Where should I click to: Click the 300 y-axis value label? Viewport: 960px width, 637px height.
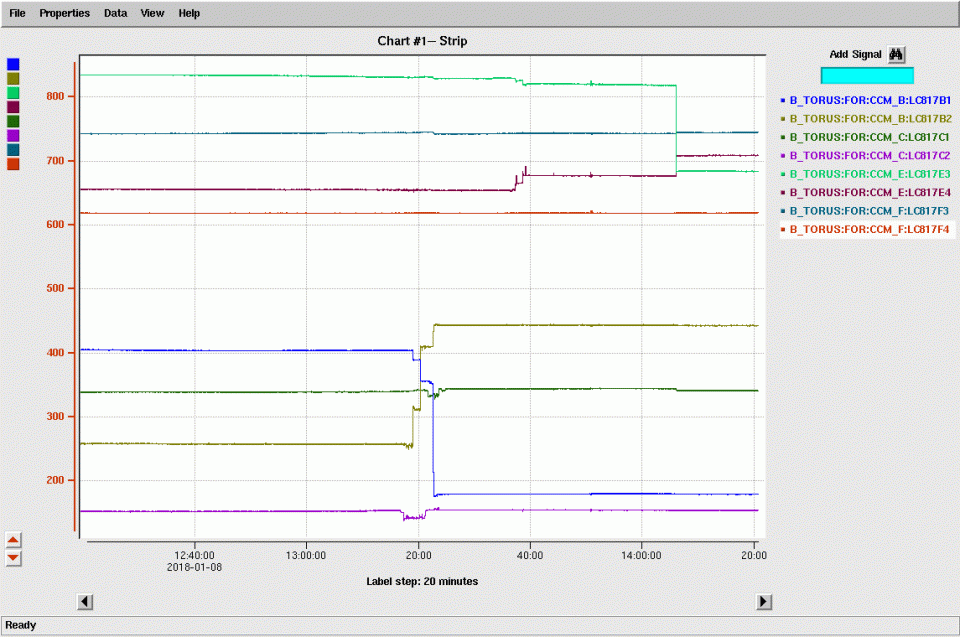click(x=55, y=416)
